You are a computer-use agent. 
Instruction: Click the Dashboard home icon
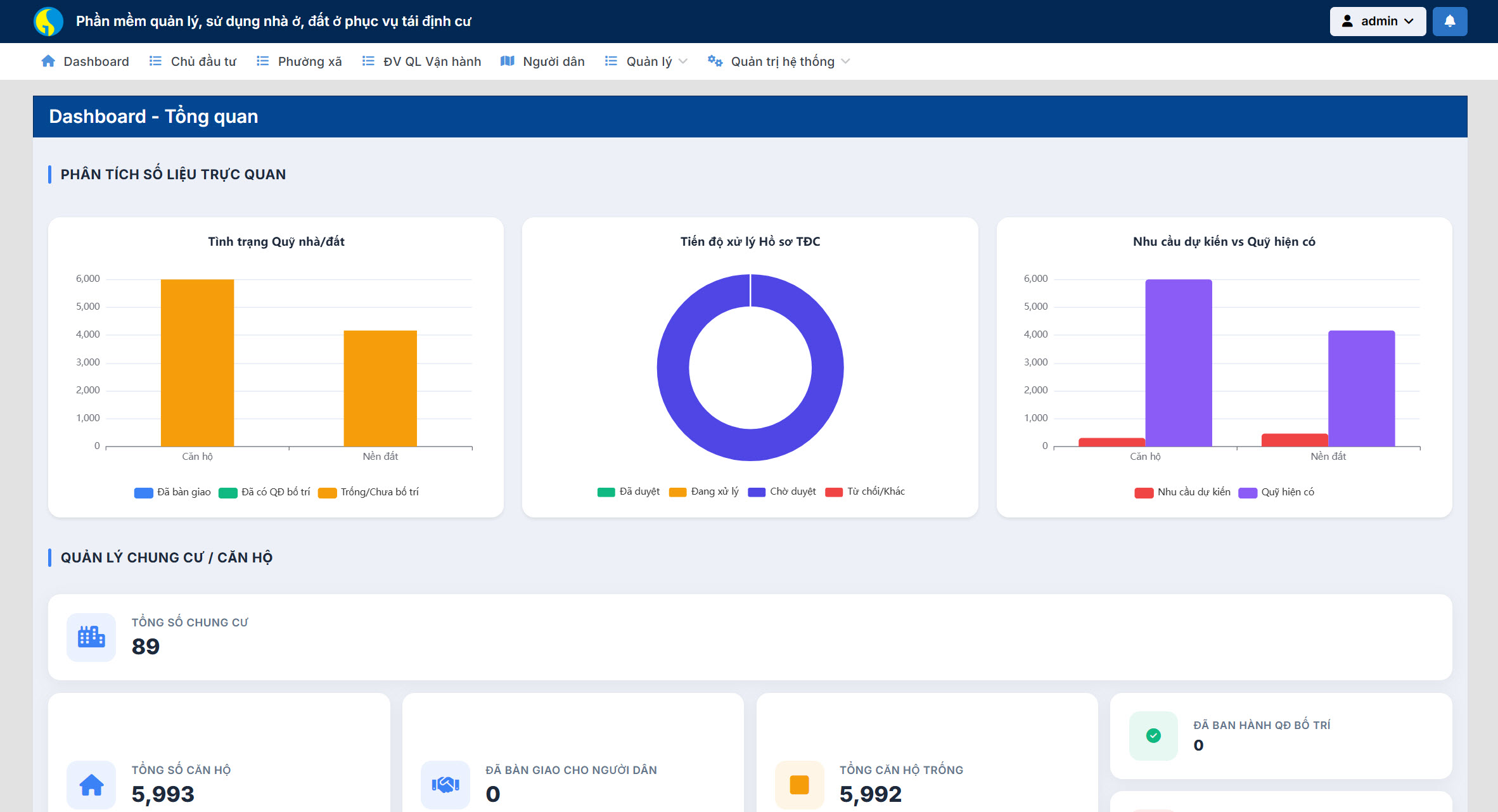pyautogui.click(x=48, y=61)
